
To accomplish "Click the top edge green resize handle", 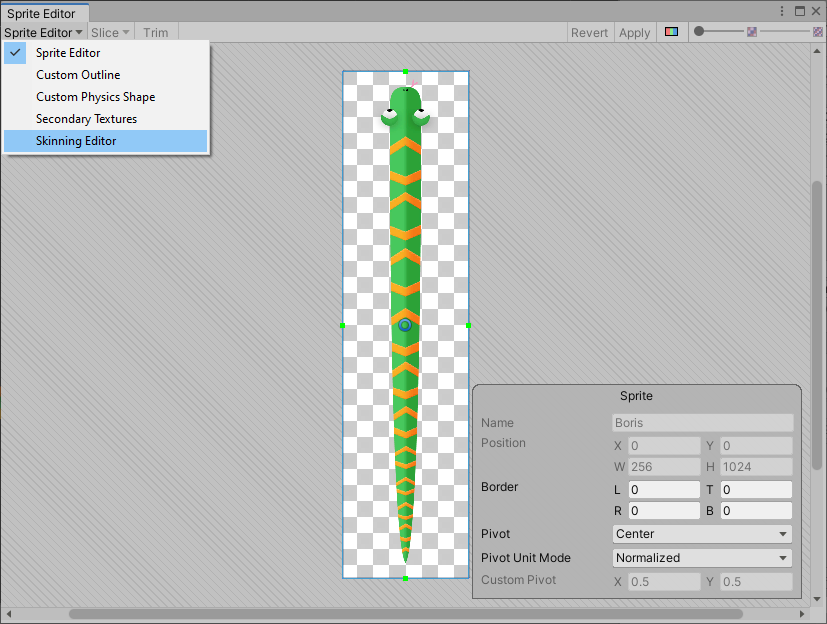I will tap(405, 72).
